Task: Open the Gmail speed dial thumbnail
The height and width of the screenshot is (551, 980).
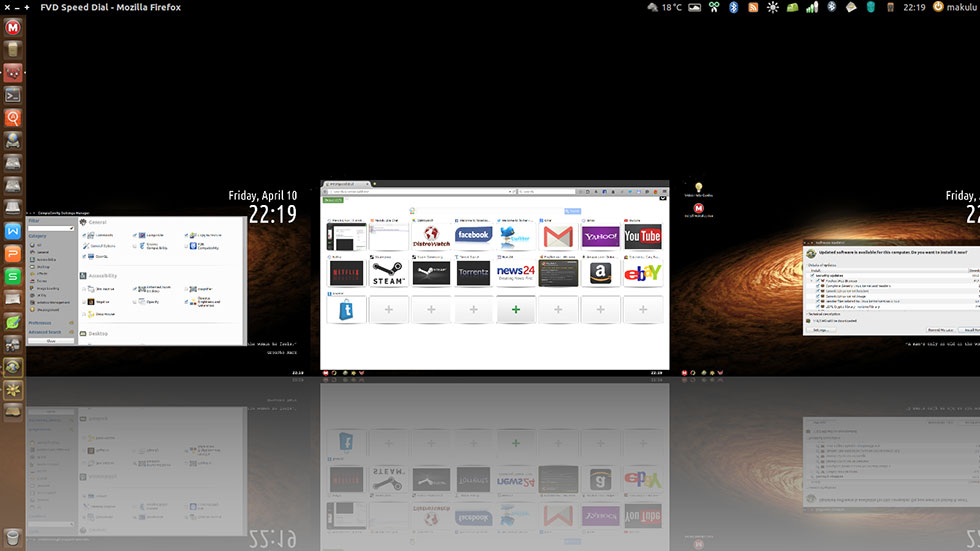Action: [558, 236]
